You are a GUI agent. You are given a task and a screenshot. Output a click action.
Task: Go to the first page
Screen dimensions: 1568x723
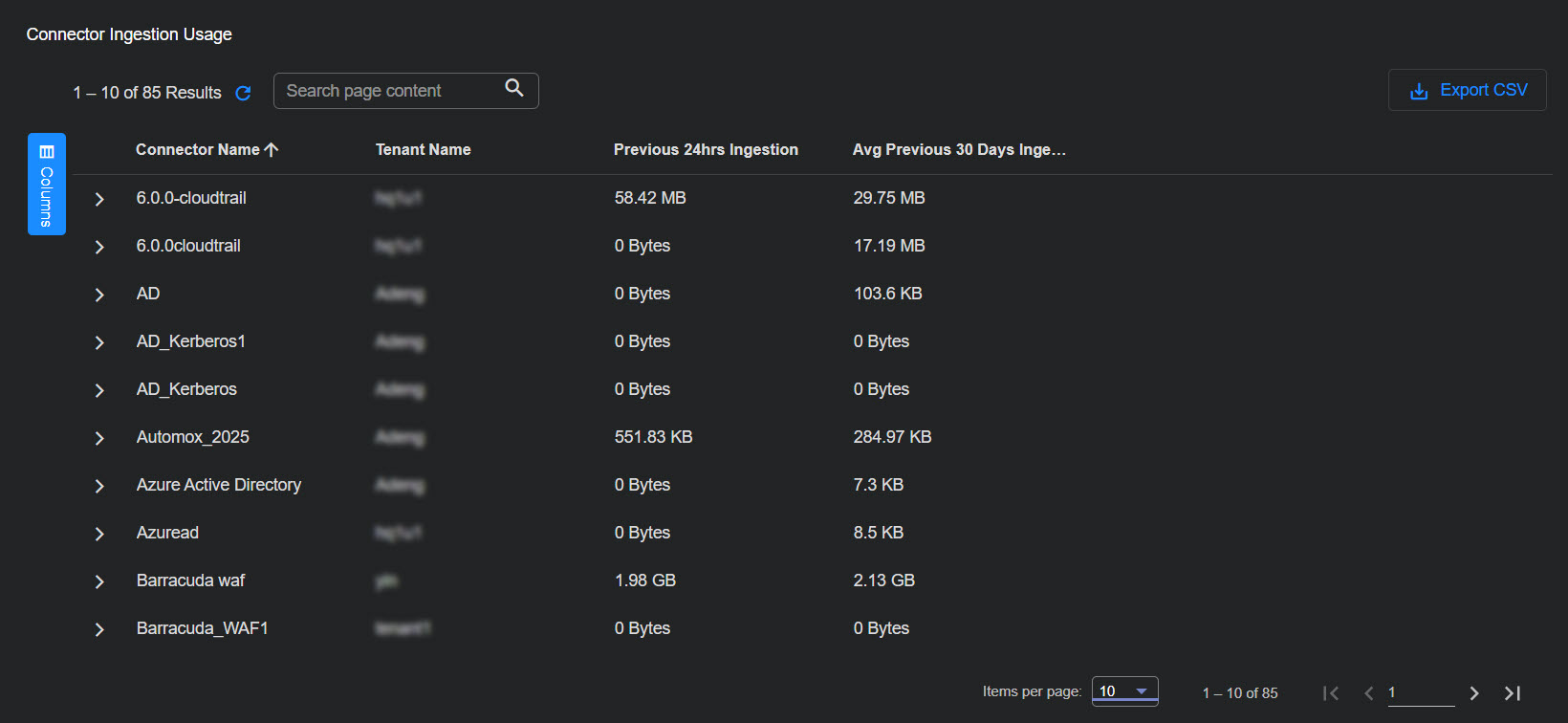(x=1330, y=693)
